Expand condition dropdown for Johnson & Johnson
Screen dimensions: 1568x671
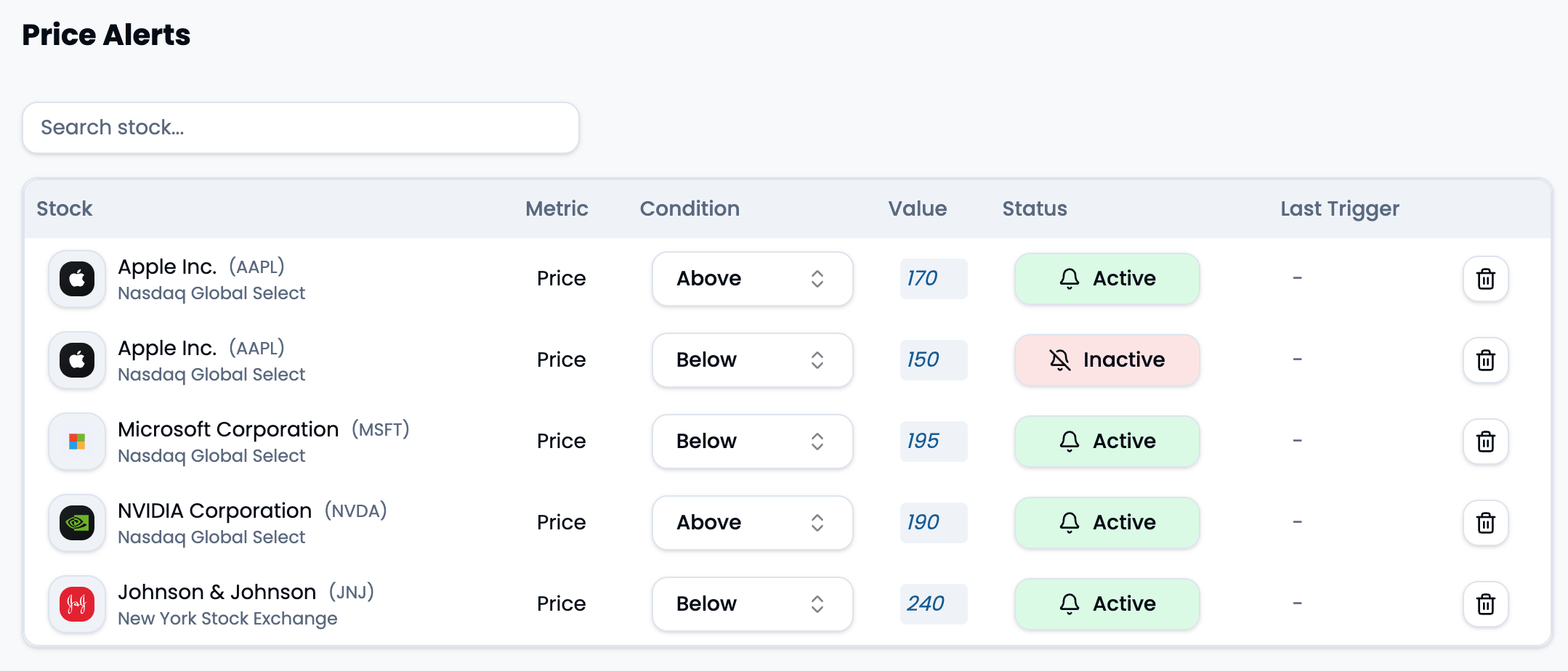(752, 604)
